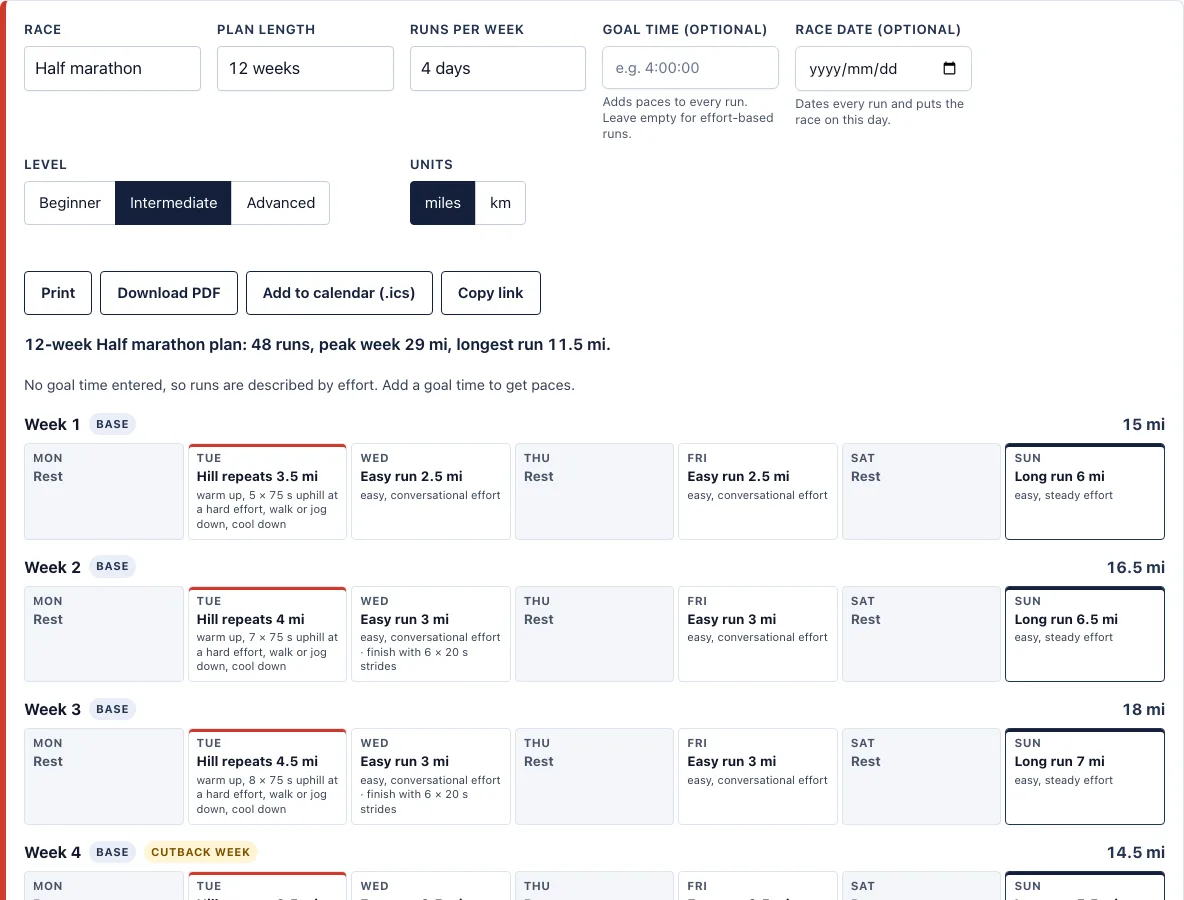Select Week 3 Tuesday Hill repeats 4.5 mi card

[x=267, y=776]
